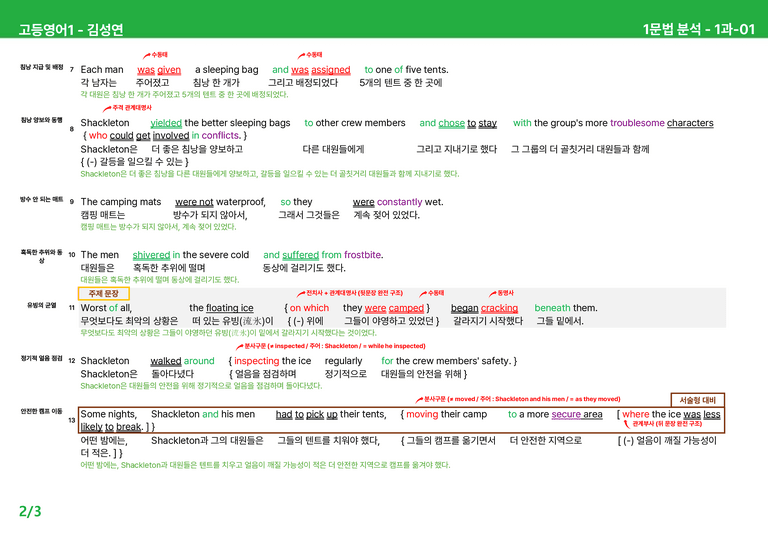The image size is (768, 543).
Task: Click the Korean phrase "그들 밑에서."
Action: (x=560, y=321)
